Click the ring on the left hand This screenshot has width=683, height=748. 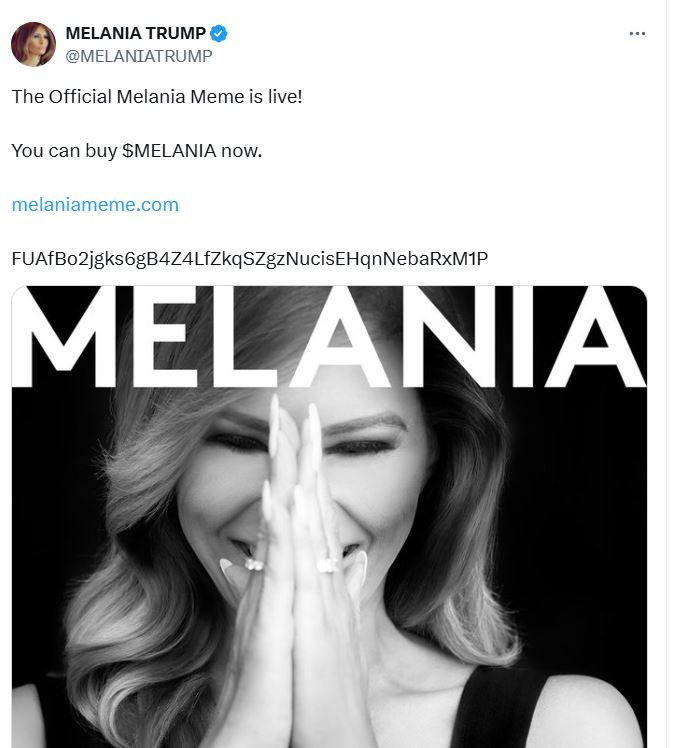click(x=254, y=565)
